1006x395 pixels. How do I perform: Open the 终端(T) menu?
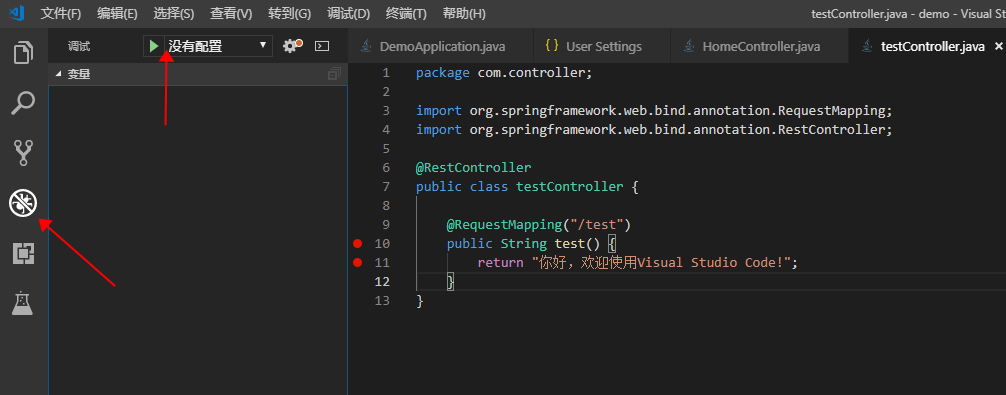(406, 13)
